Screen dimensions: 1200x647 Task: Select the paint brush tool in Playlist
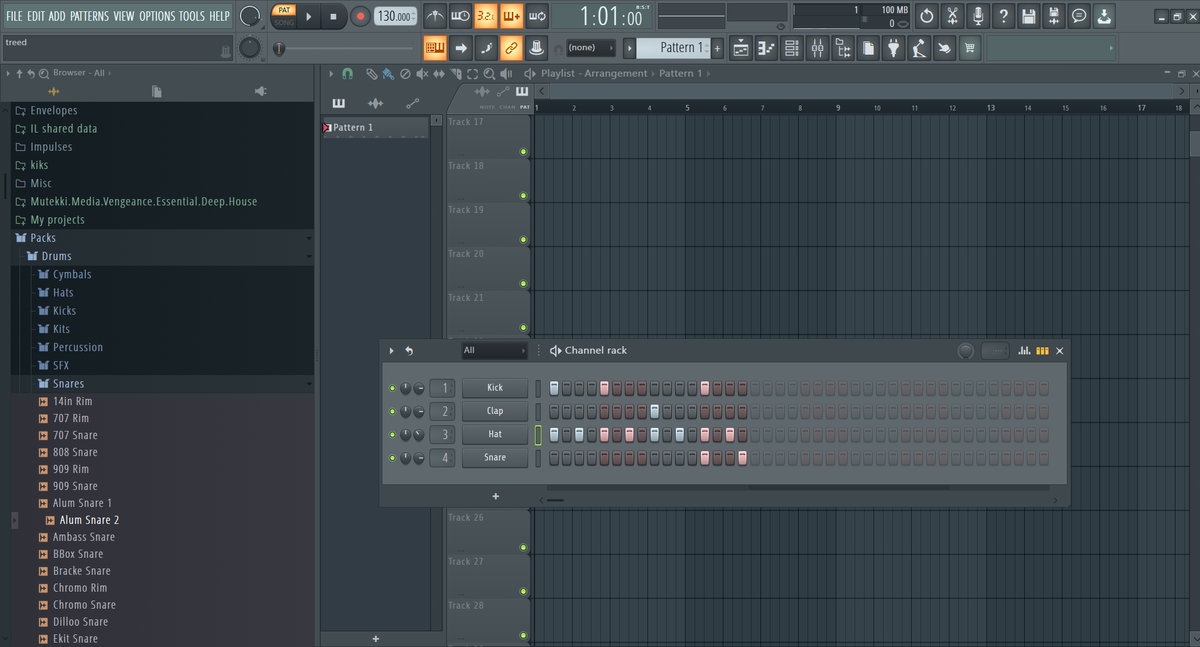(388, 73)
